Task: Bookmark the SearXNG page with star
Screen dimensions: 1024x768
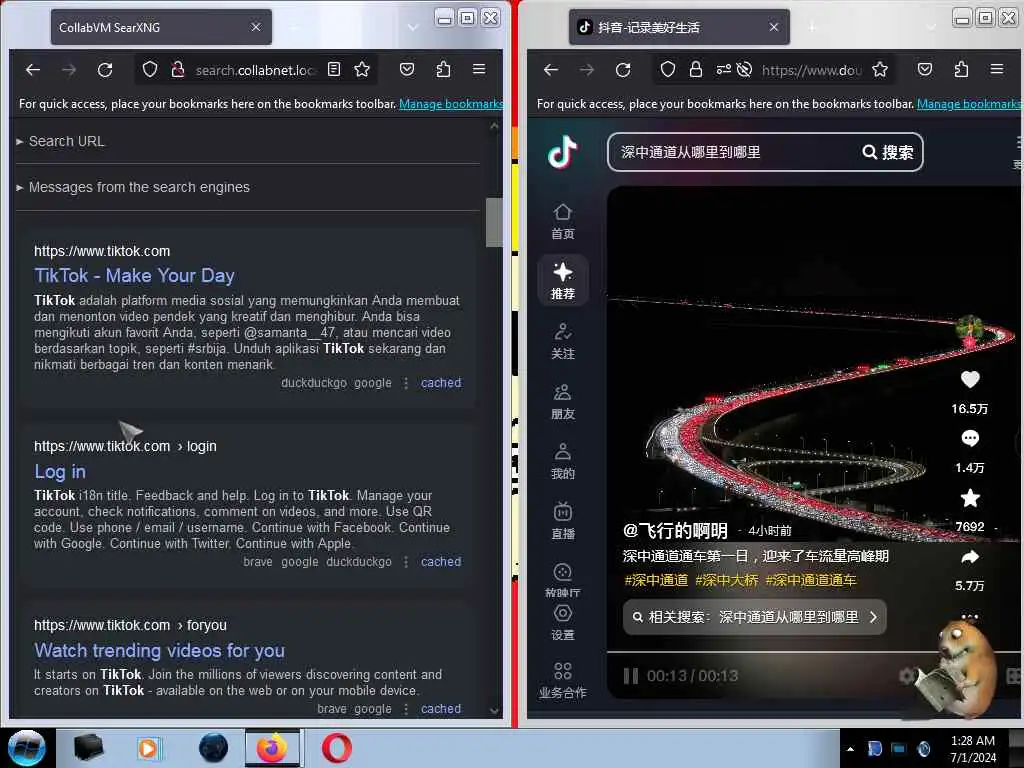Action: click(x=362, y=69)
